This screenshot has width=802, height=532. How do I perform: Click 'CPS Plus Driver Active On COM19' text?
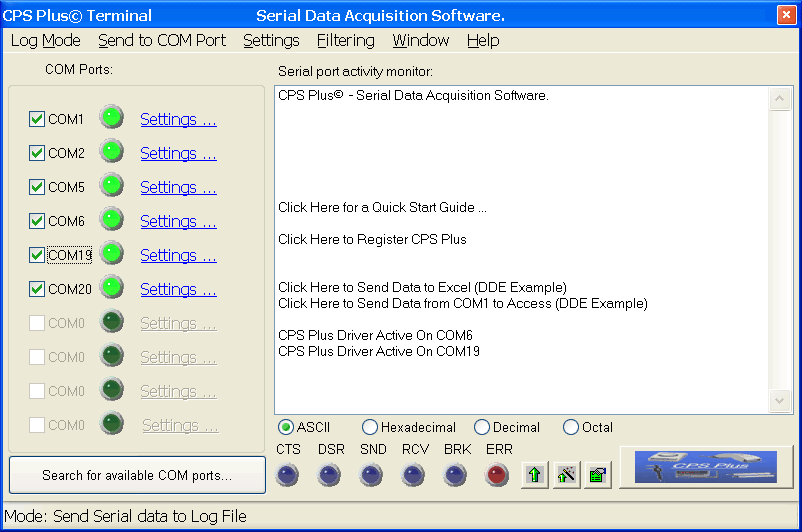379,351
